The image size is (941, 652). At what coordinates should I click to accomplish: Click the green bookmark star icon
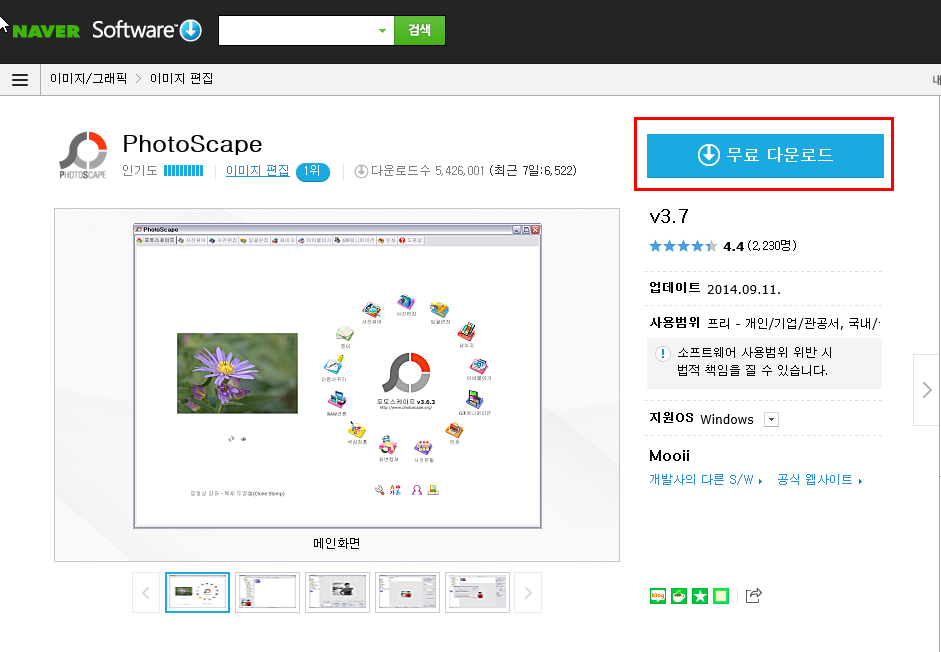coord(700,596)
